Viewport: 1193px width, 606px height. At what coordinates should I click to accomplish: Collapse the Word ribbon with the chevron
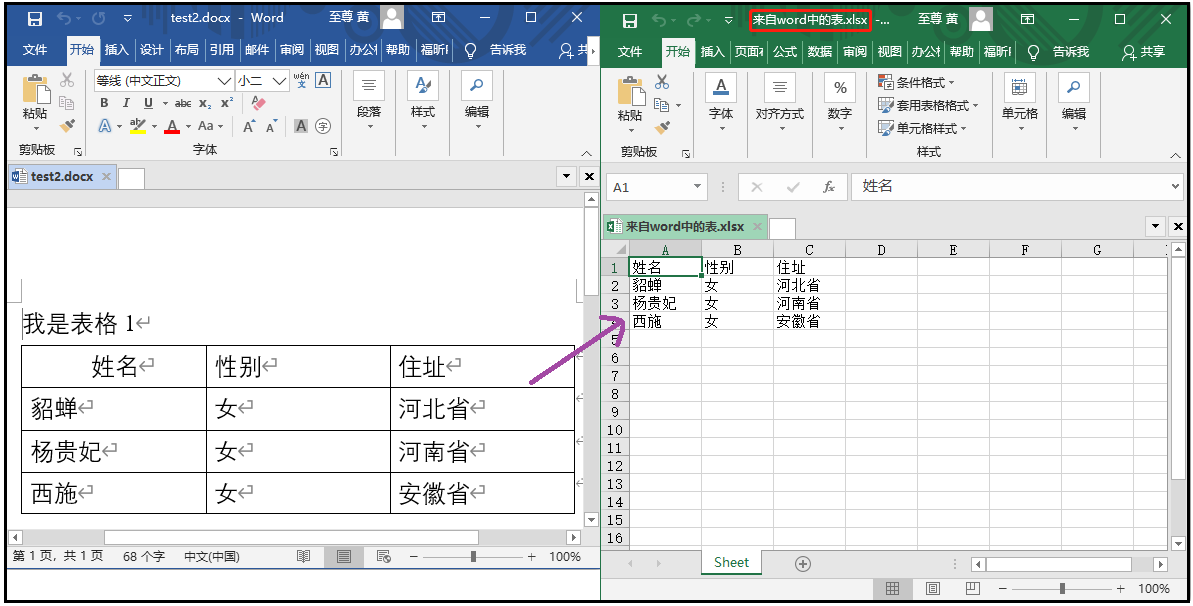coord(587,152)
